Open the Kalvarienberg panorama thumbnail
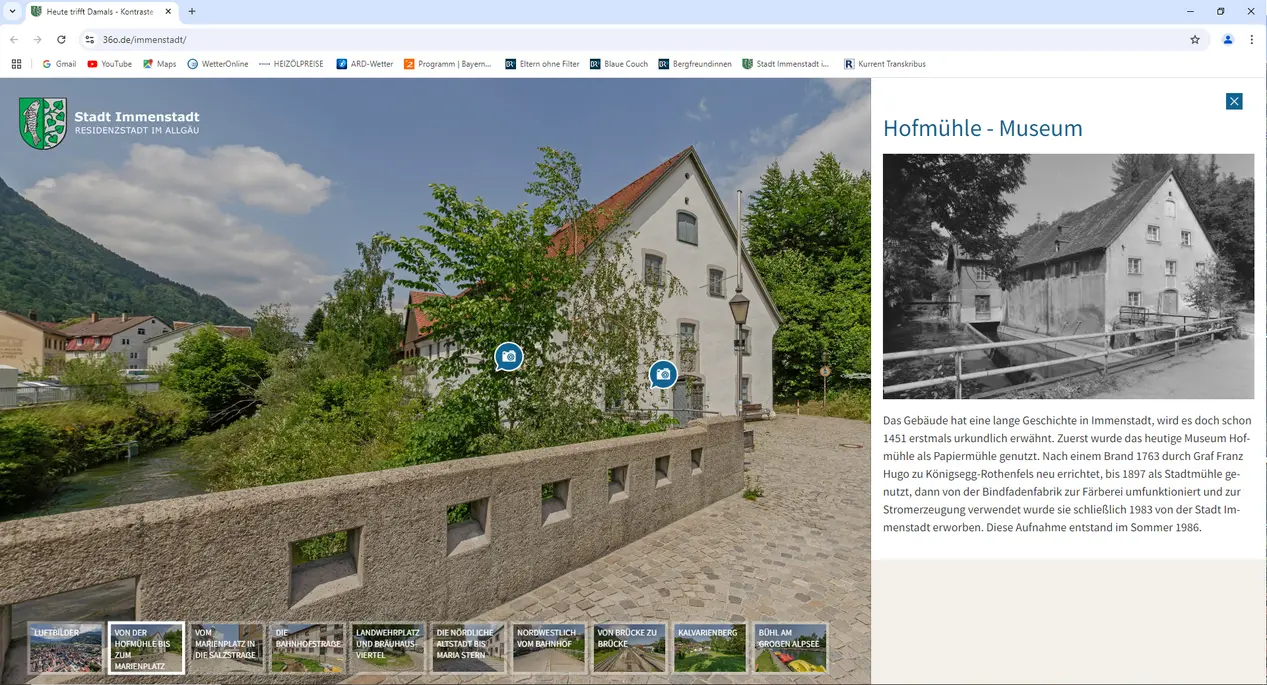The width and height of the screenshot is (1267, 685). pos(709,648)
